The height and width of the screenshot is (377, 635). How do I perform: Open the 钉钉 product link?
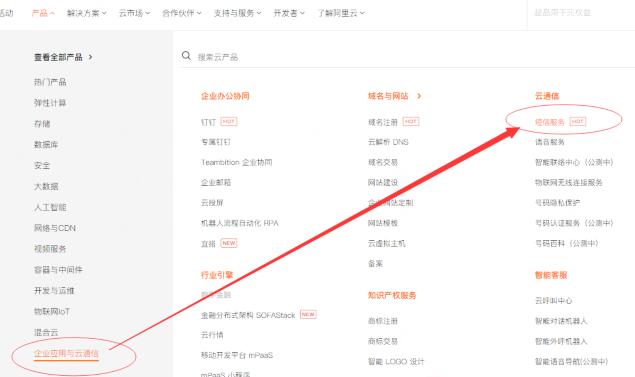pos(209,122)
